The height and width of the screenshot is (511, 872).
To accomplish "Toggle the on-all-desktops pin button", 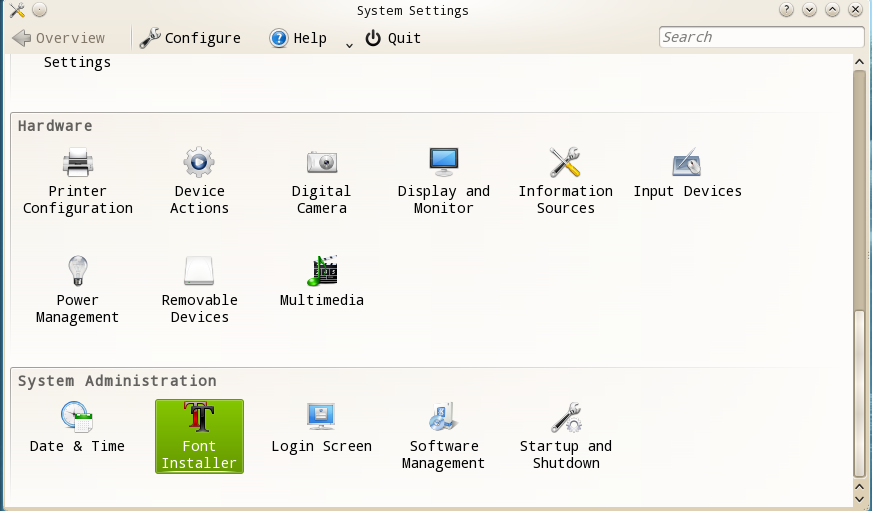I will tap(39, 10).
